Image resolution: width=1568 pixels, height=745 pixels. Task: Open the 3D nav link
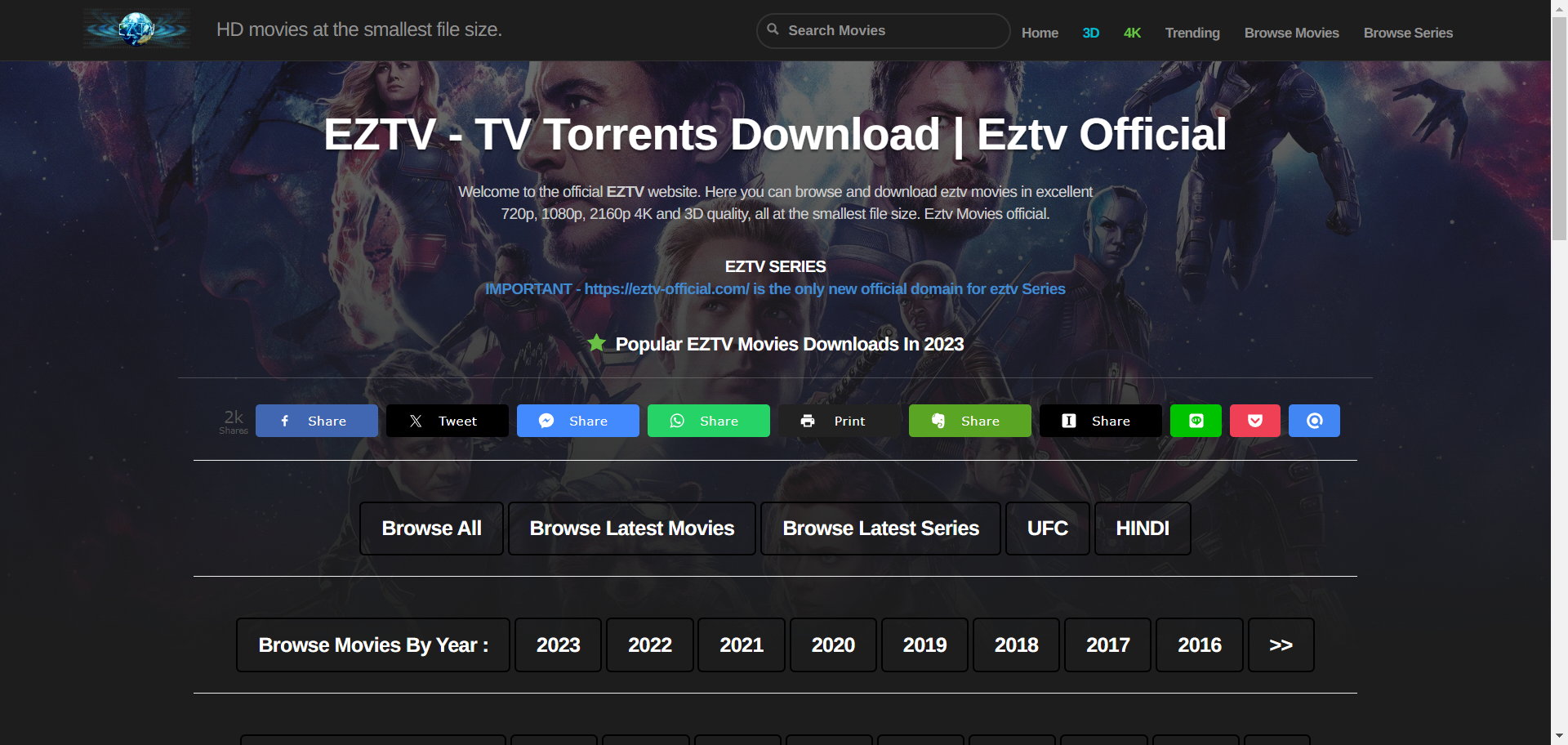[1090, 33]
